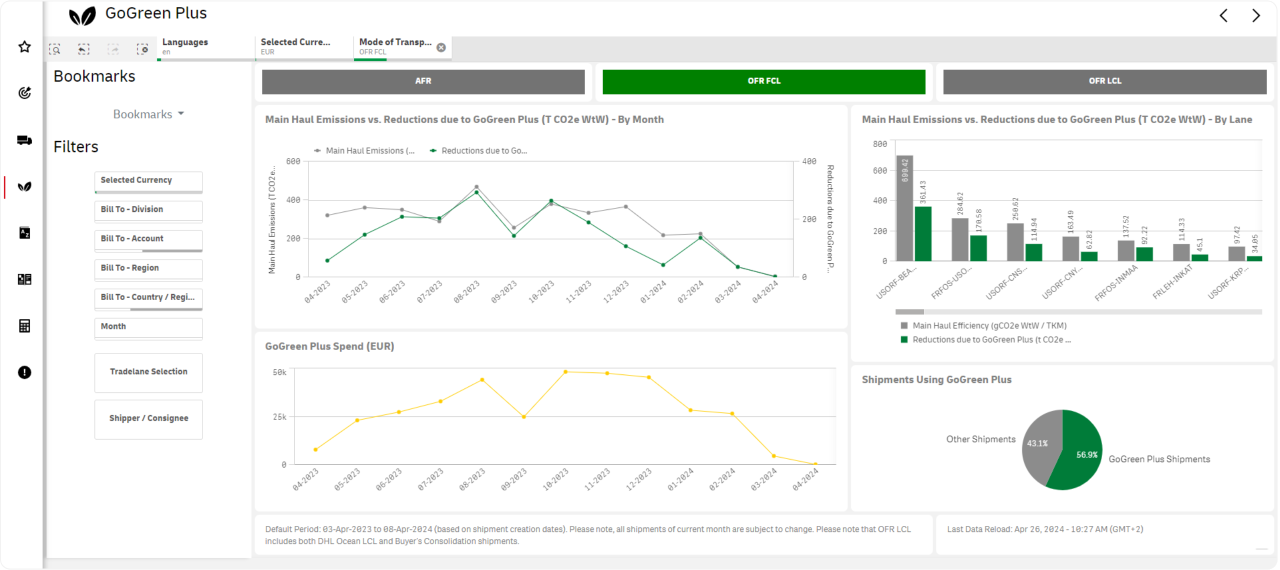Select the green leaf sidebar icon
1280x570 pixels.
(25, 186)
